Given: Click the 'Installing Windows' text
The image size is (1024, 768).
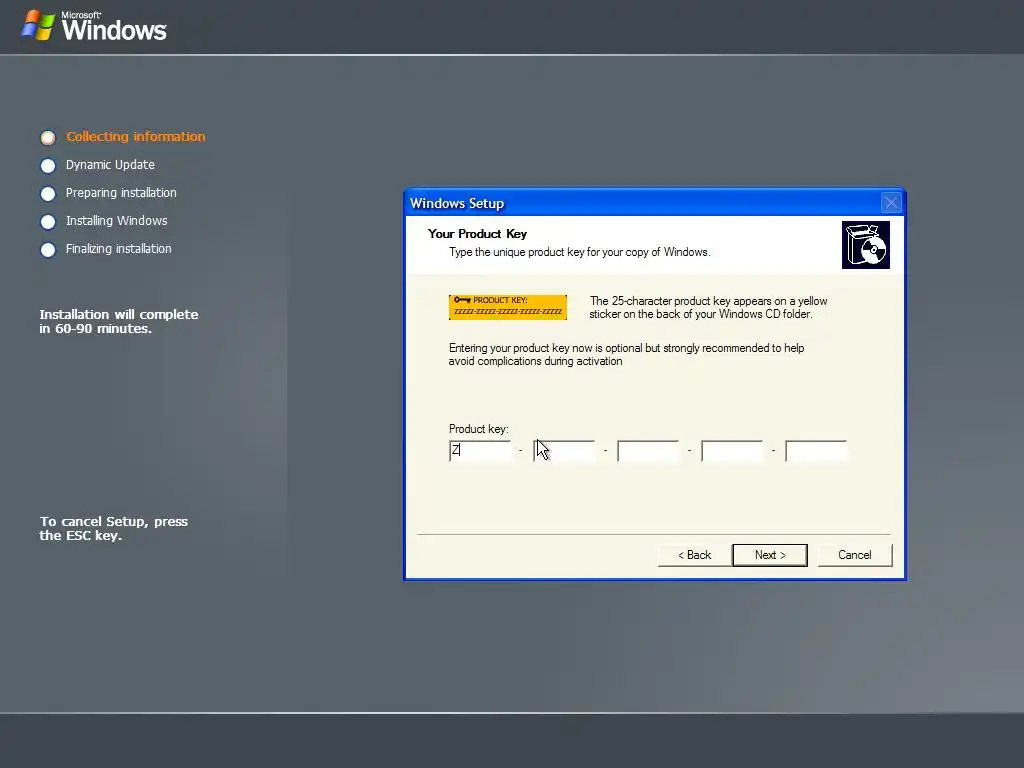Looking at the screenshot, I should [116, 221].
